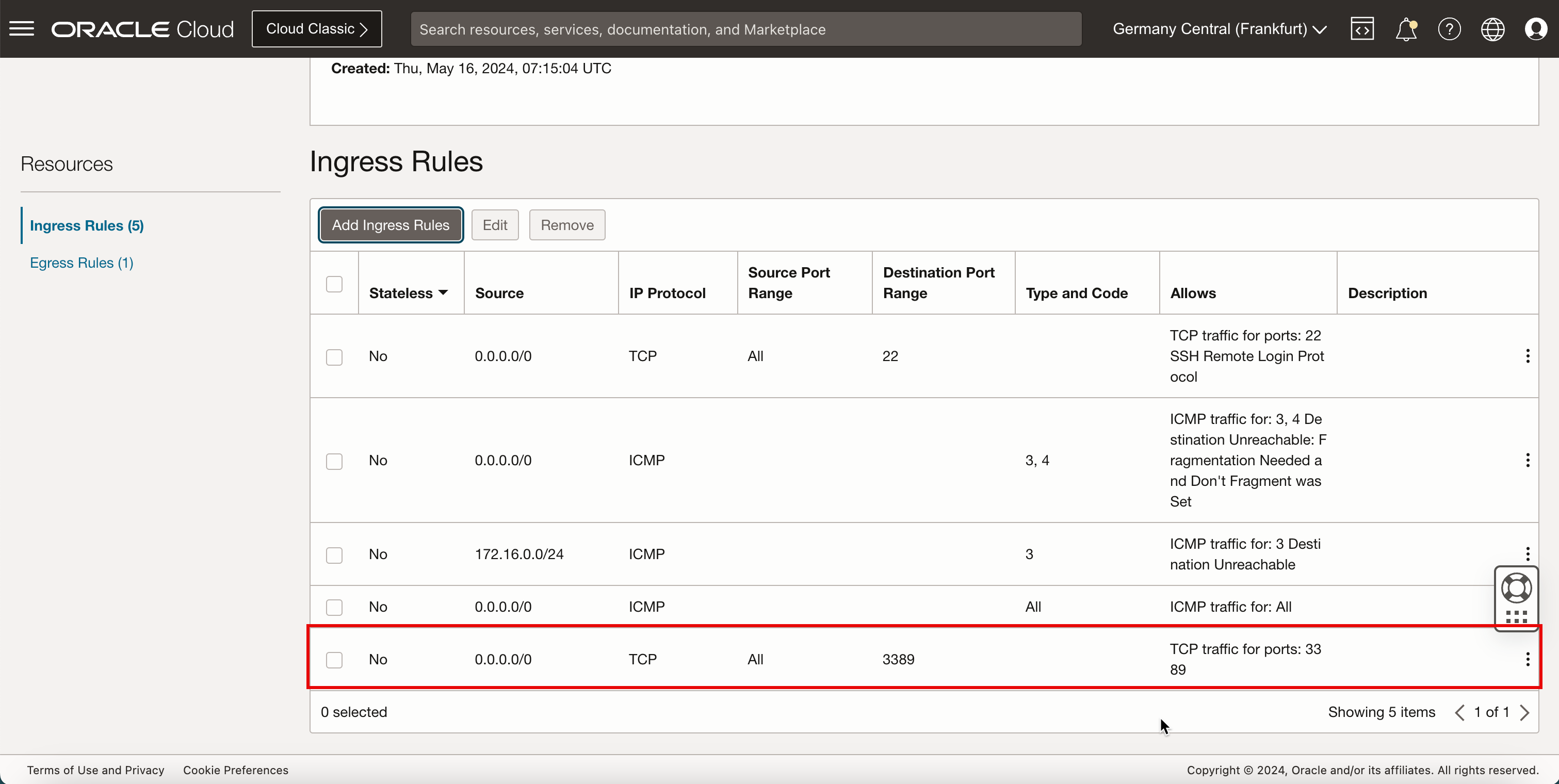Click the notifications bell icon
This screenshot has width=1559, height=784.
[1405, 29]
